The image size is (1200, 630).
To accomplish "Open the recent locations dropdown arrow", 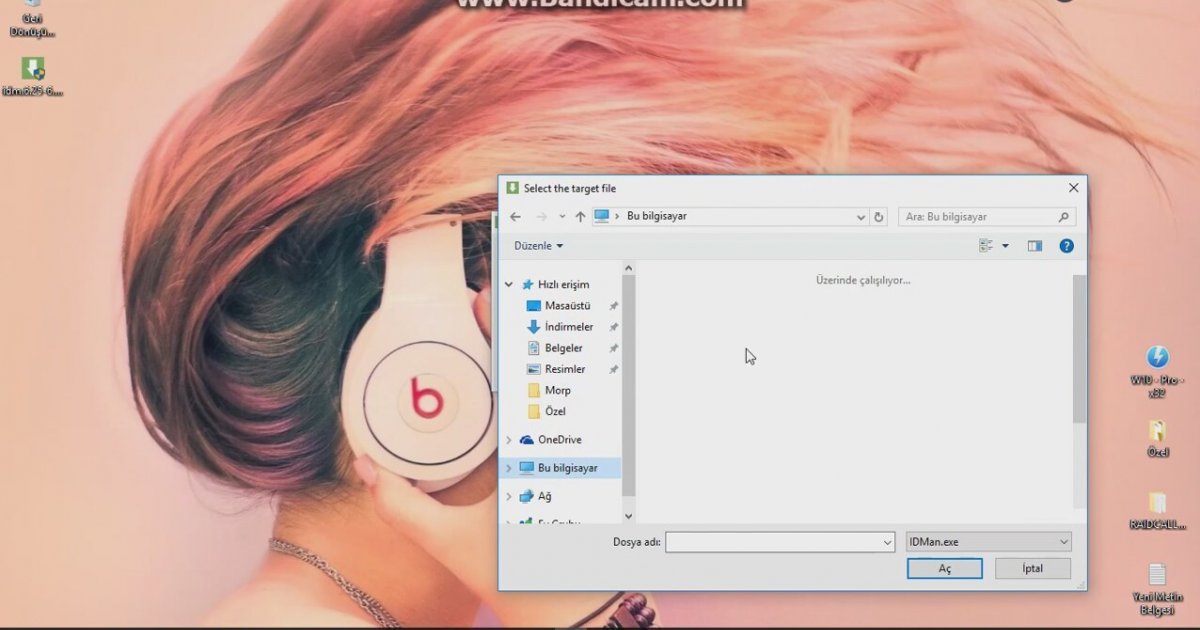I will click(x=562, y=217).
